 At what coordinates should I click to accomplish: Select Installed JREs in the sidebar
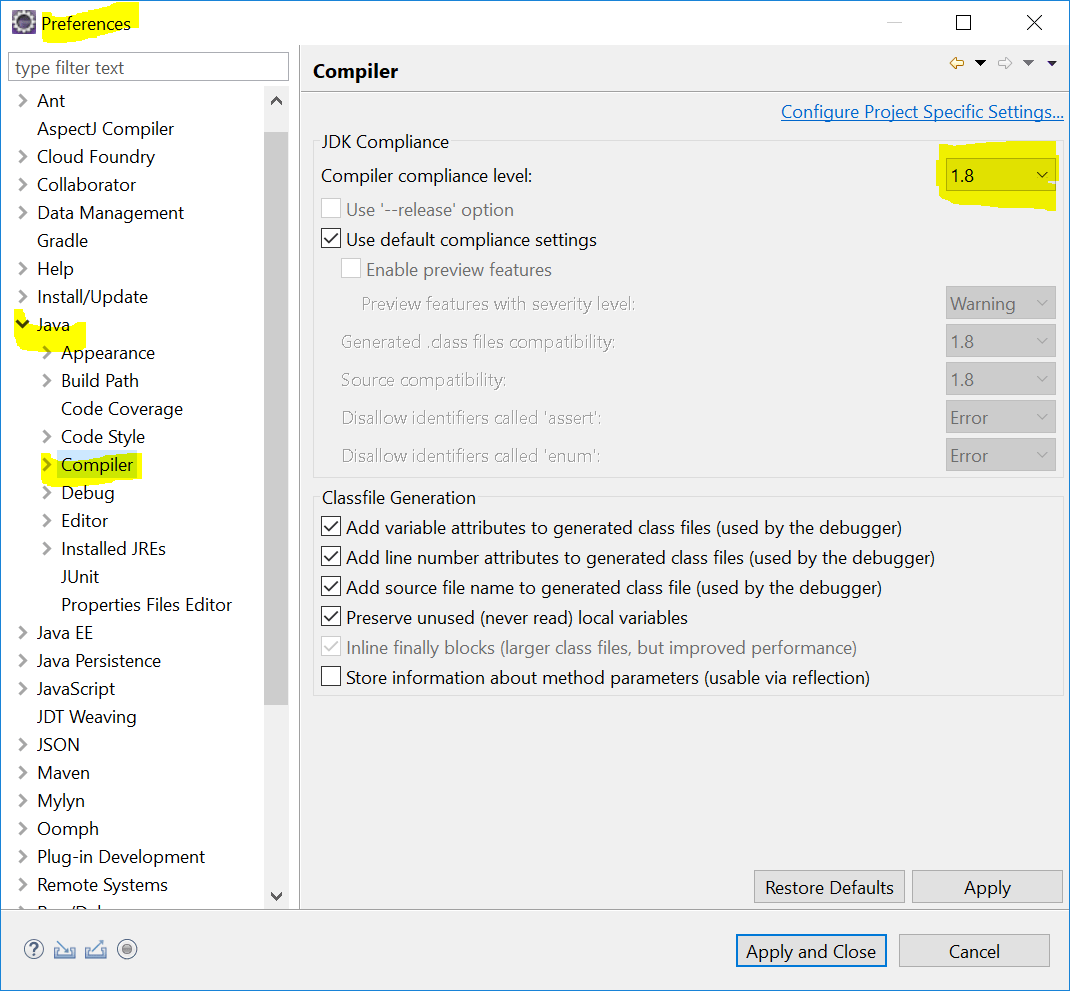click(113, 548)
